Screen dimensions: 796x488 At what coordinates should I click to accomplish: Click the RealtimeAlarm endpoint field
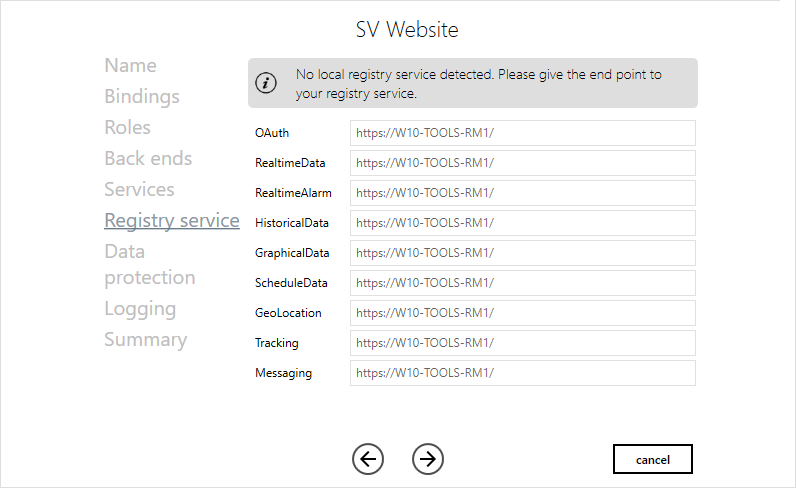click(x=522, y=193)
